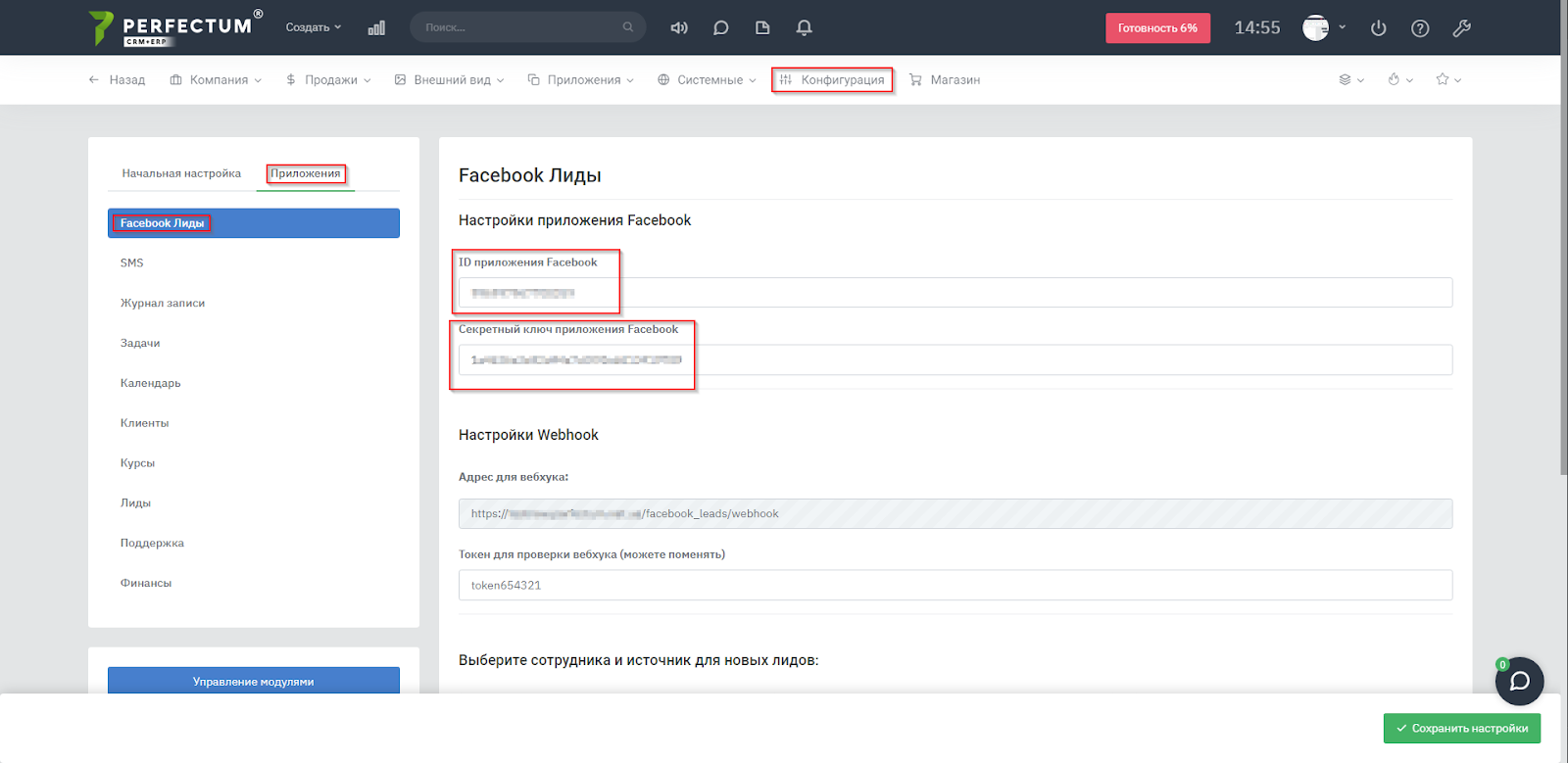The width and height of the screenshot is (1568, 763).
Task: Open notifications bell icon
Action: [x=805, y=27]
